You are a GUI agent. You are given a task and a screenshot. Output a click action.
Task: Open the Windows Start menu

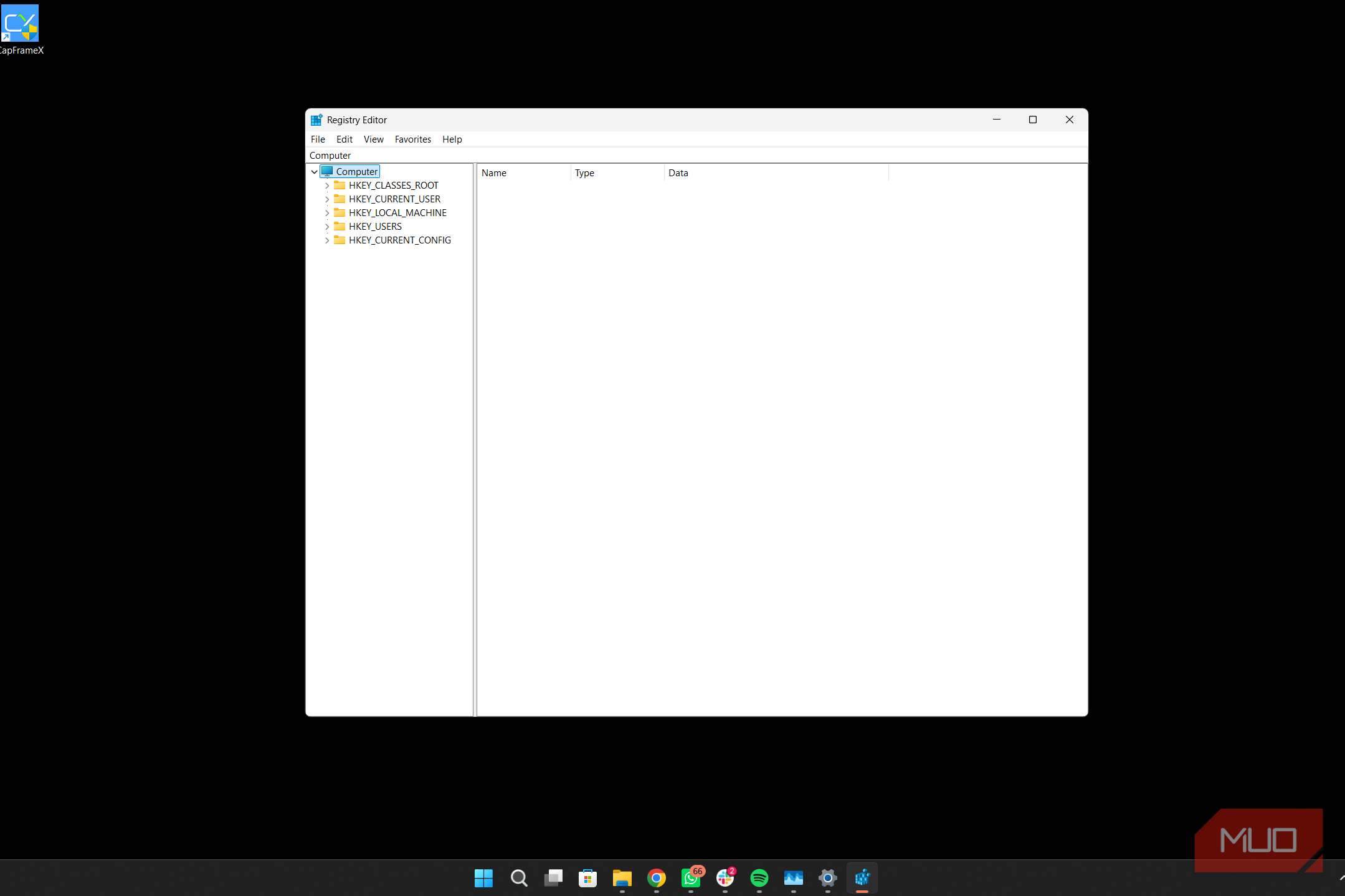(483, 878)
